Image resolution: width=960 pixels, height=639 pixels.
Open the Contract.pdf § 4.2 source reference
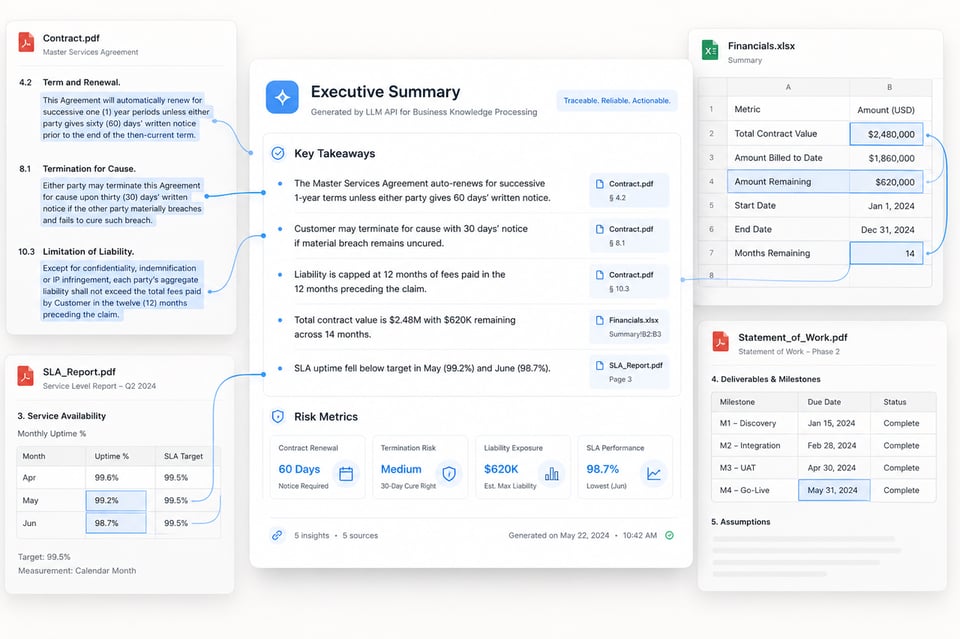click(629, 190)
